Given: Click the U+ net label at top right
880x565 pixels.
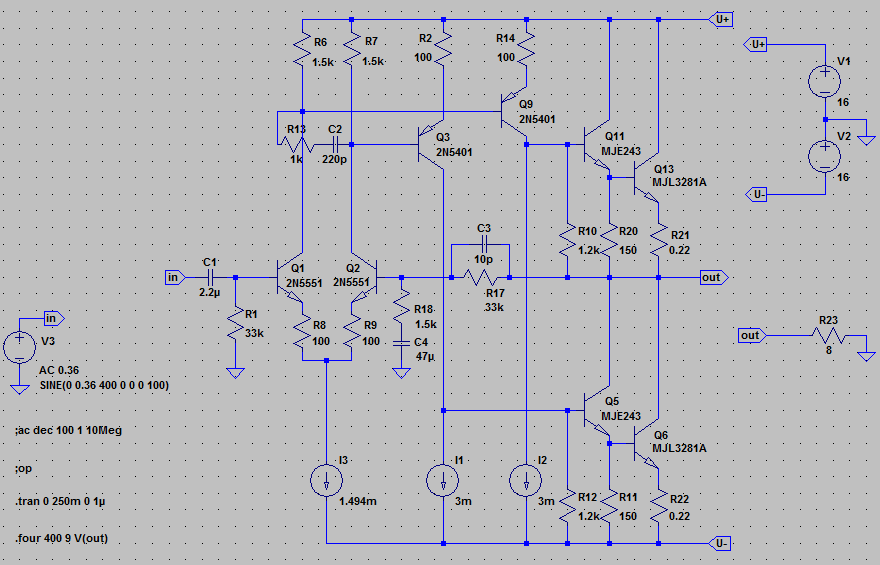Looking at the screenshot, I should [x=722, y=20].
